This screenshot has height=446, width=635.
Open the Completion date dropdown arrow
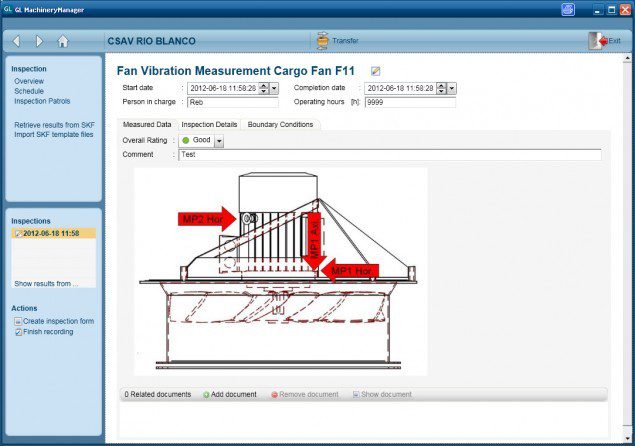[x=451, y=88]
